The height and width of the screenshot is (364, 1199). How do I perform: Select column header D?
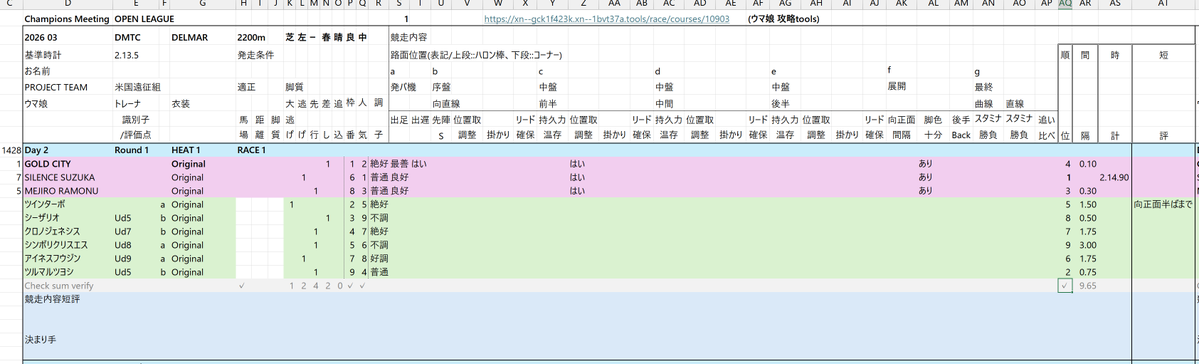click(68, 5)
